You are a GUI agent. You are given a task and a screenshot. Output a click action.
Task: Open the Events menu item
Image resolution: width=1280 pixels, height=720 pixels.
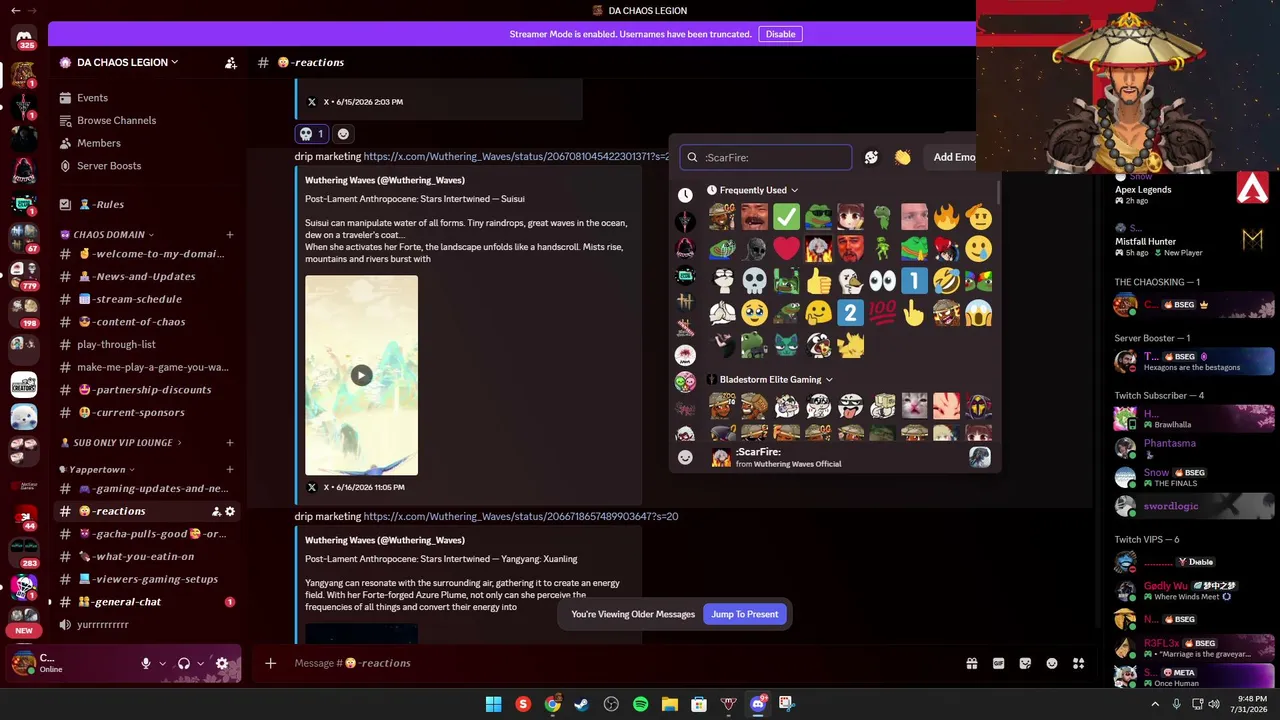click(148, 98)
